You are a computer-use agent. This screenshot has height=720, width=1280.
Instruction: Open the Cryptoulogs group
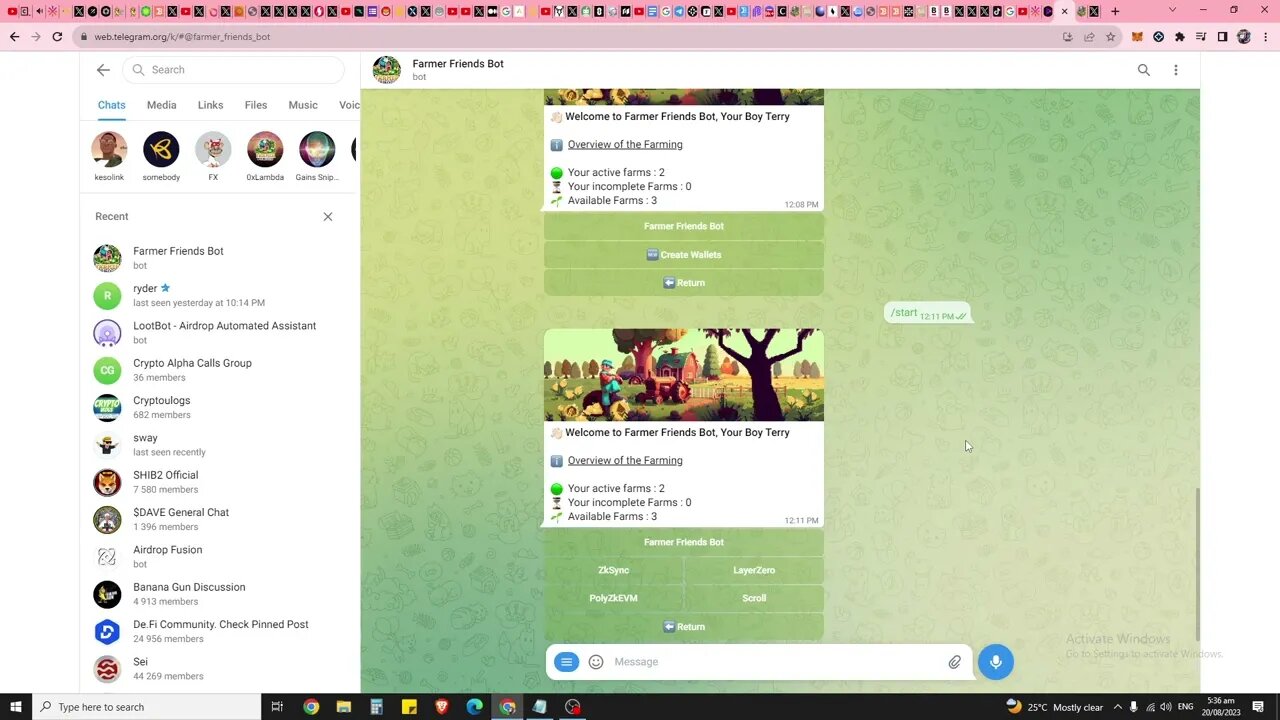coord(219,407)
